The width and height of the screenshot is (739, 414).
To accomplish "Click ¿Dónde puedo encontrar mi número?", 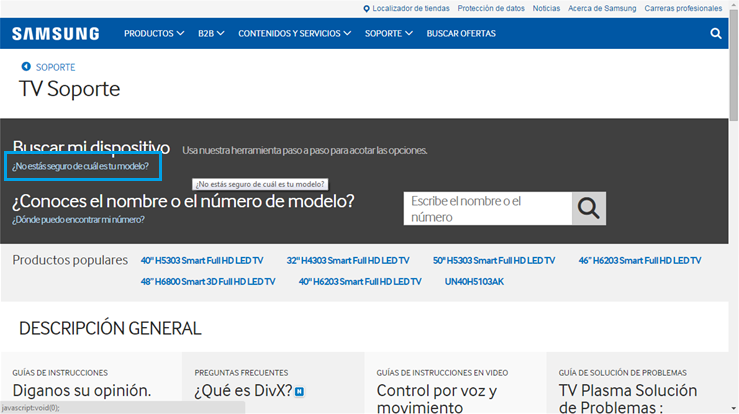I will coord(78,219).
